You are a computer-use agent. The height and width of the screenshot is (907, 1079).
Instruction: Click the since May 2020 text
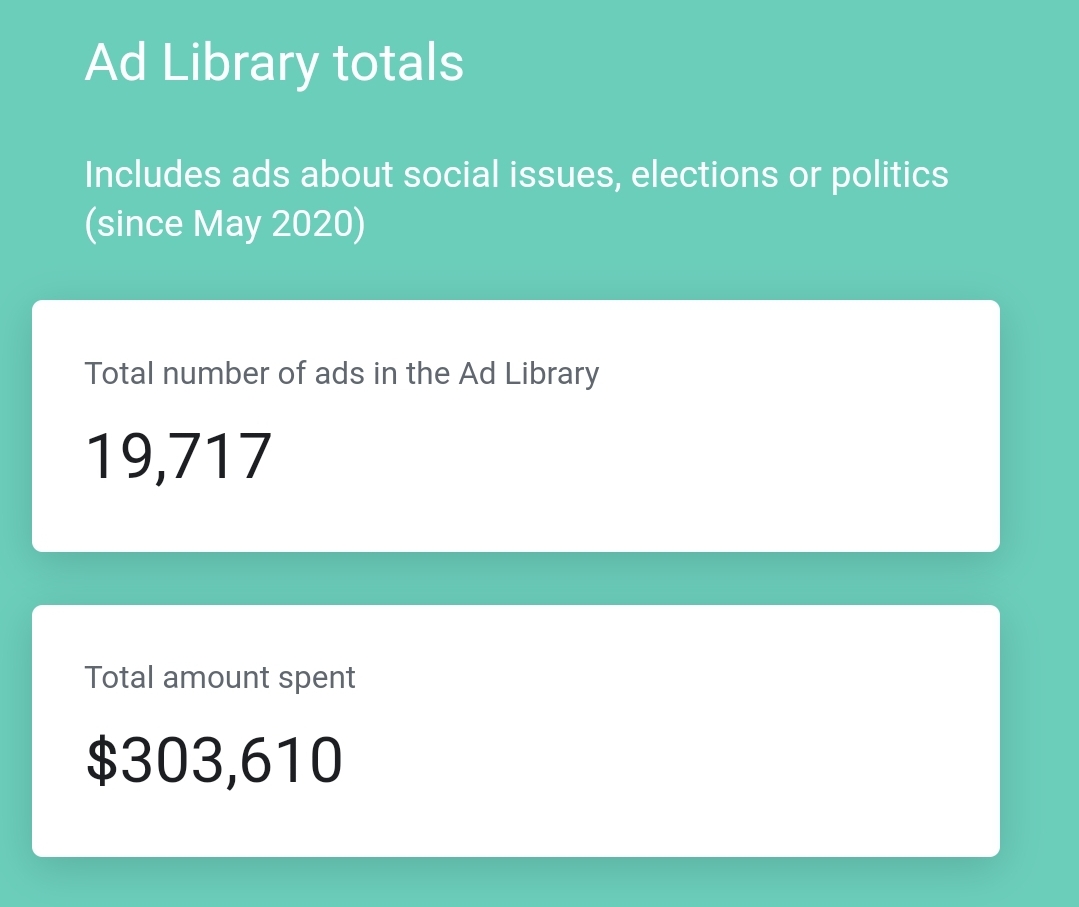(x=224, y=224)
